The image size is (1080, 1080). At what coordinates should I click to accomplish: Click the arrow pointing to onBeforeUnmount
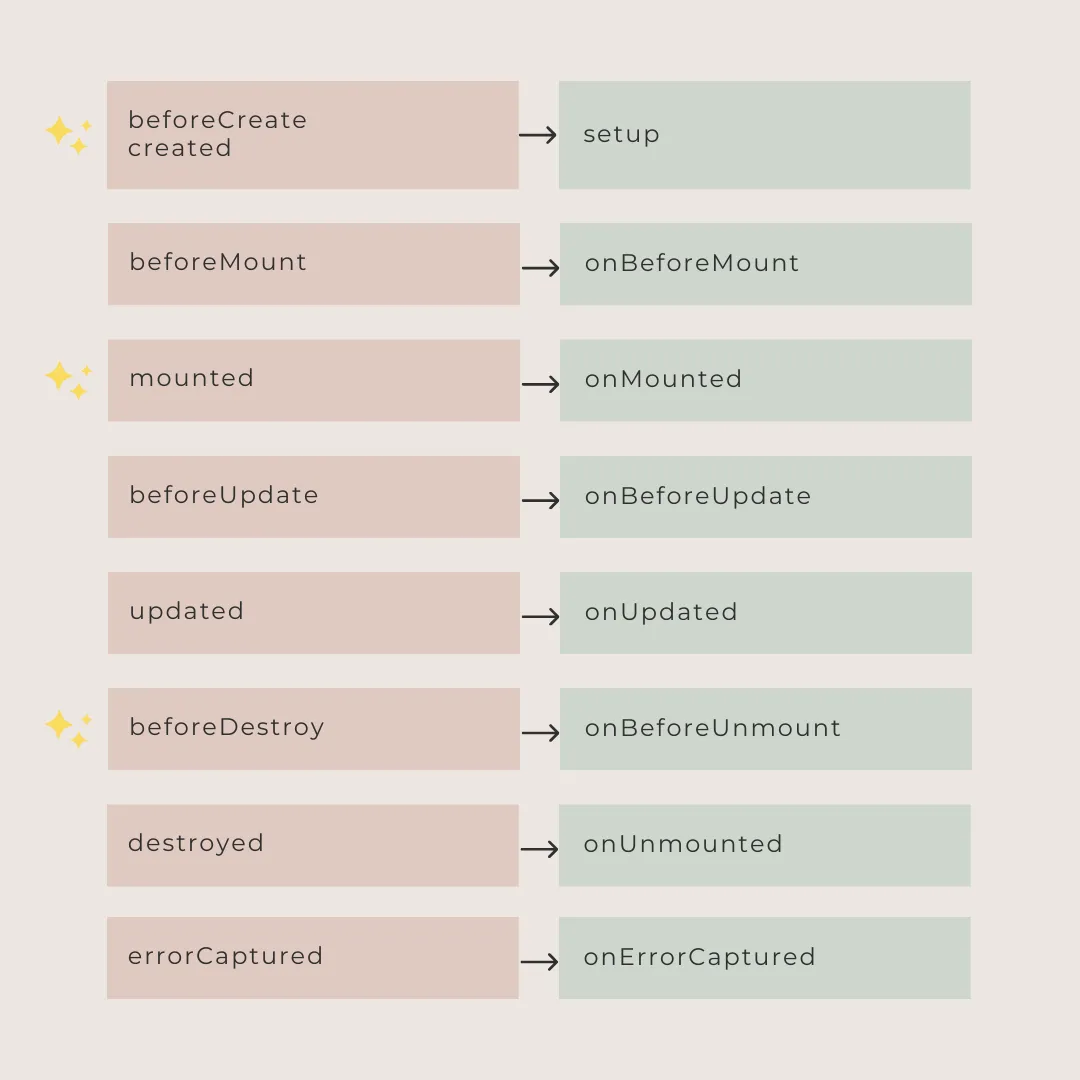(540, 733)
